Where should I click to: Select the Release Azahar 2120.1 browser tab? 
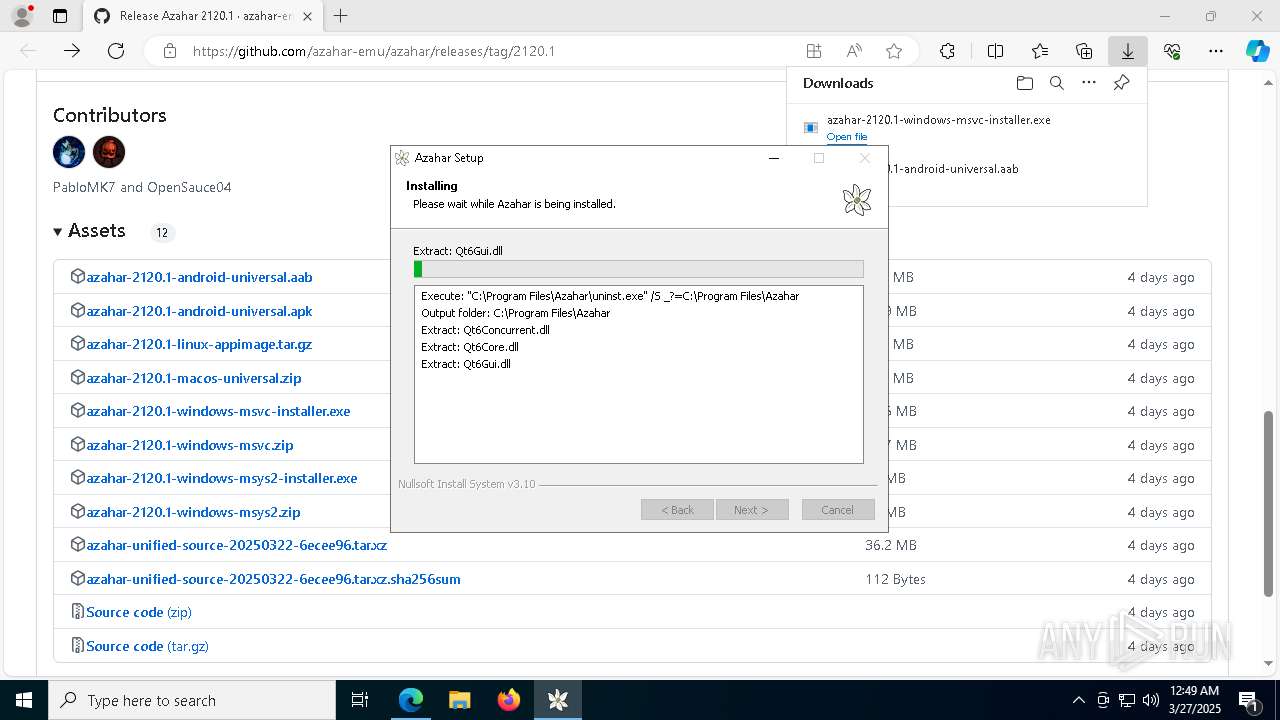205,16
